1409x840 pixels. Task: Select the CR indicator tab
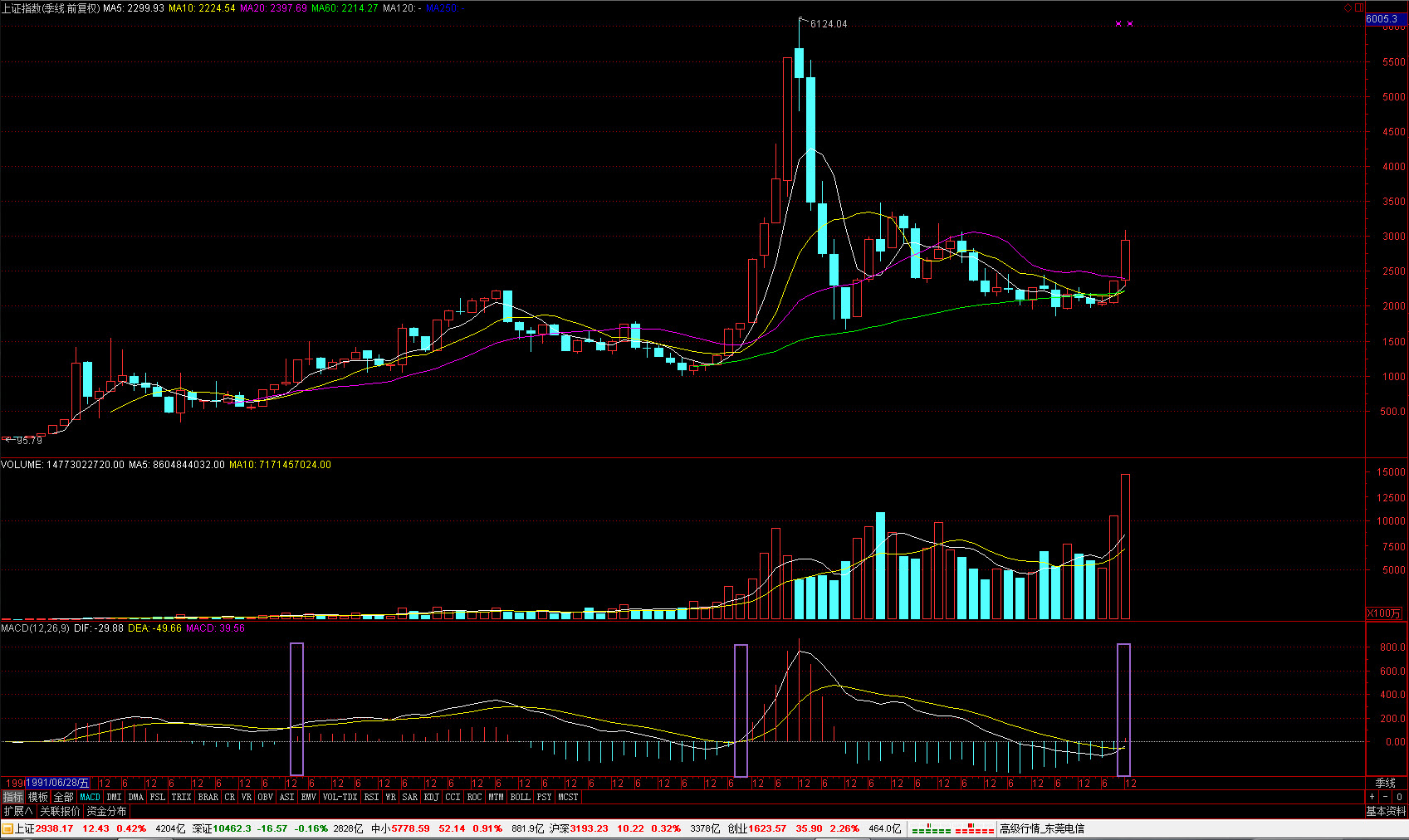click(230, 797)
